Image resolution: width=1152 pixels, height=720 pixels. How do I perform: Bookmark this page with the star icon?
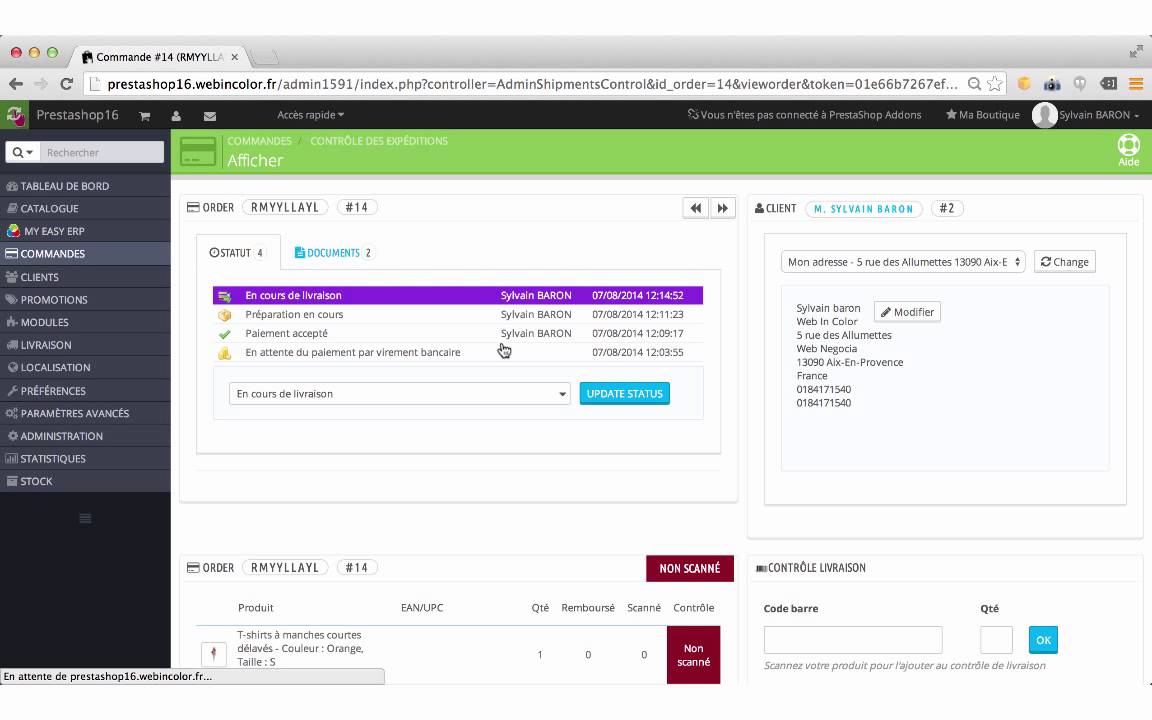point(995,84)
